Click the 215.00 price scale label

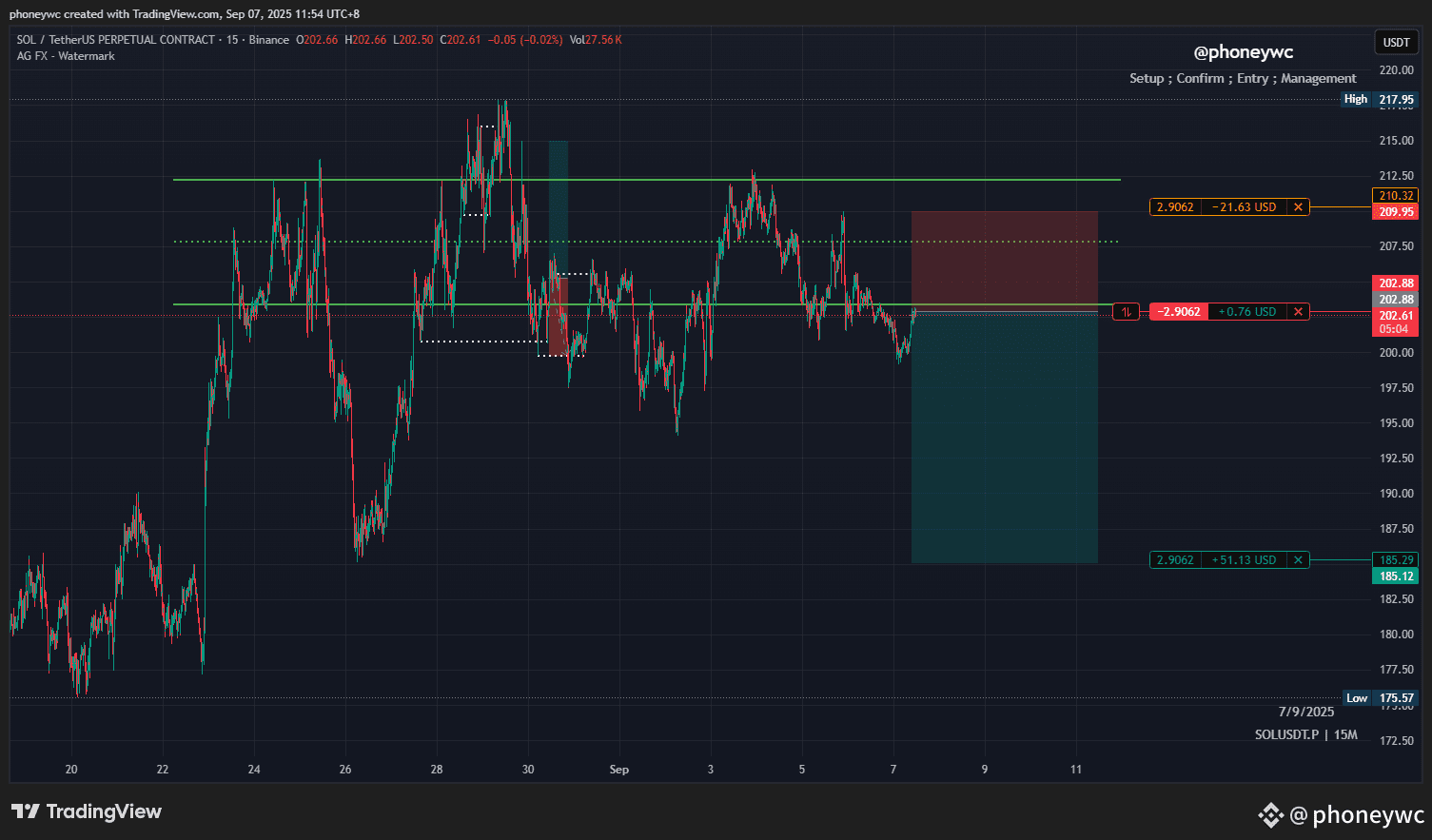coord(1396,141)
